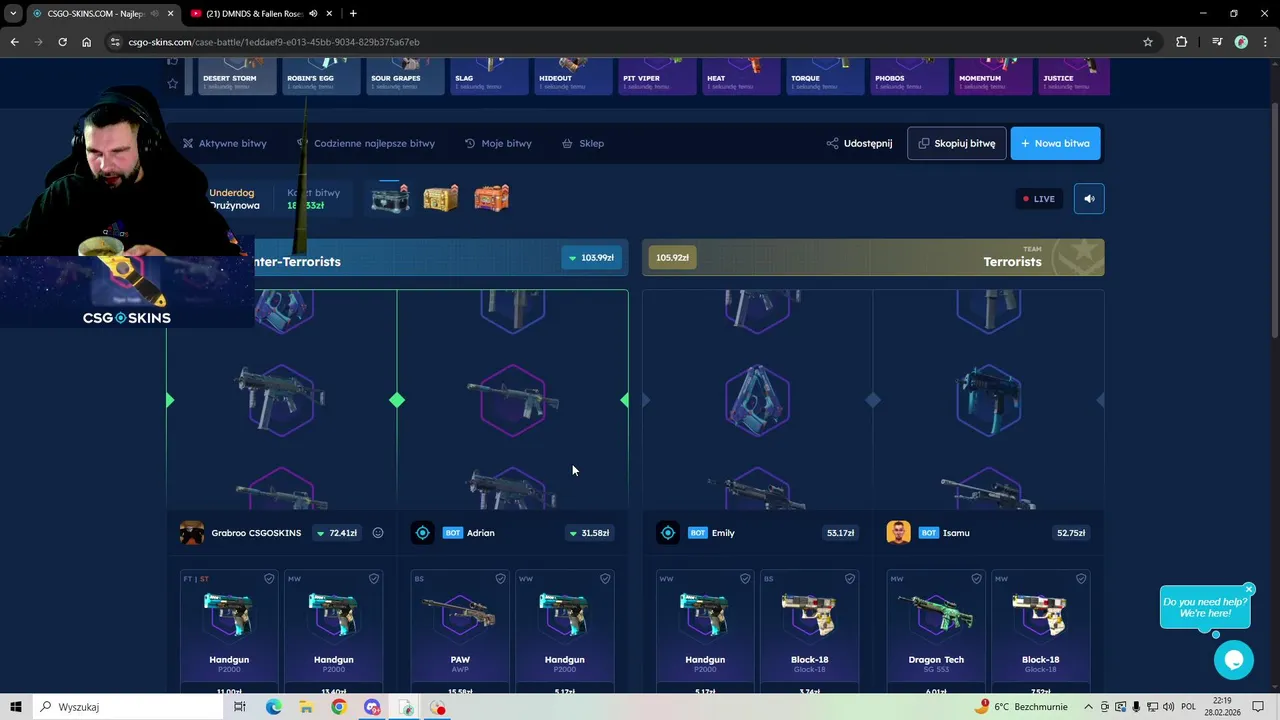Click Grabroo's 72.41zł total badge
Screen dimensions: 1280x720
336,533
